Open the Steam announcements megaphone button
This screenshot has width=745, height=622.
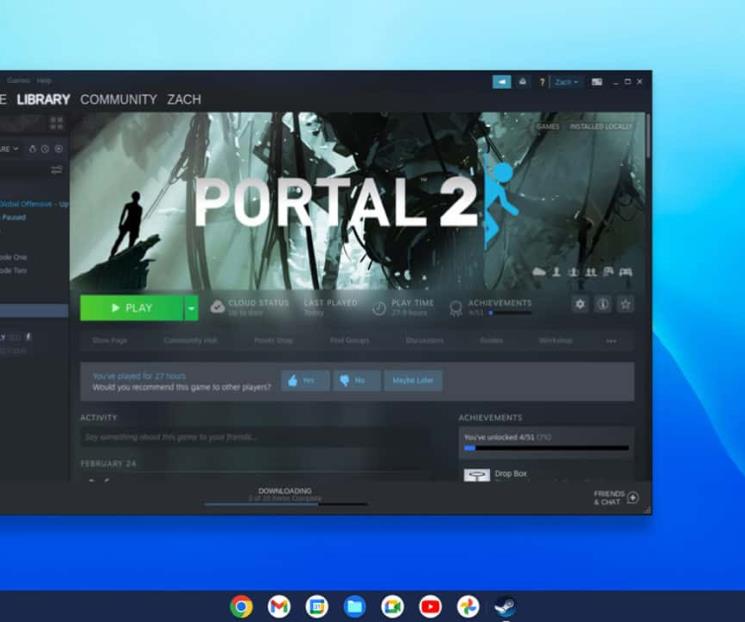point(502,82)
